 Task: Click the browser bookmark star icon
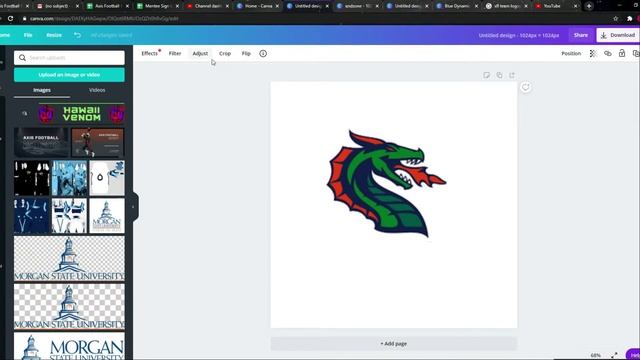[616, 18]
